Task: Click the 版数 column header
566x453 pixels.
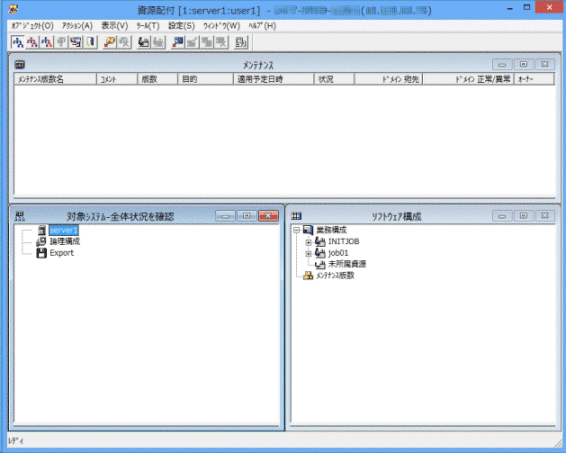Action: 158,79
